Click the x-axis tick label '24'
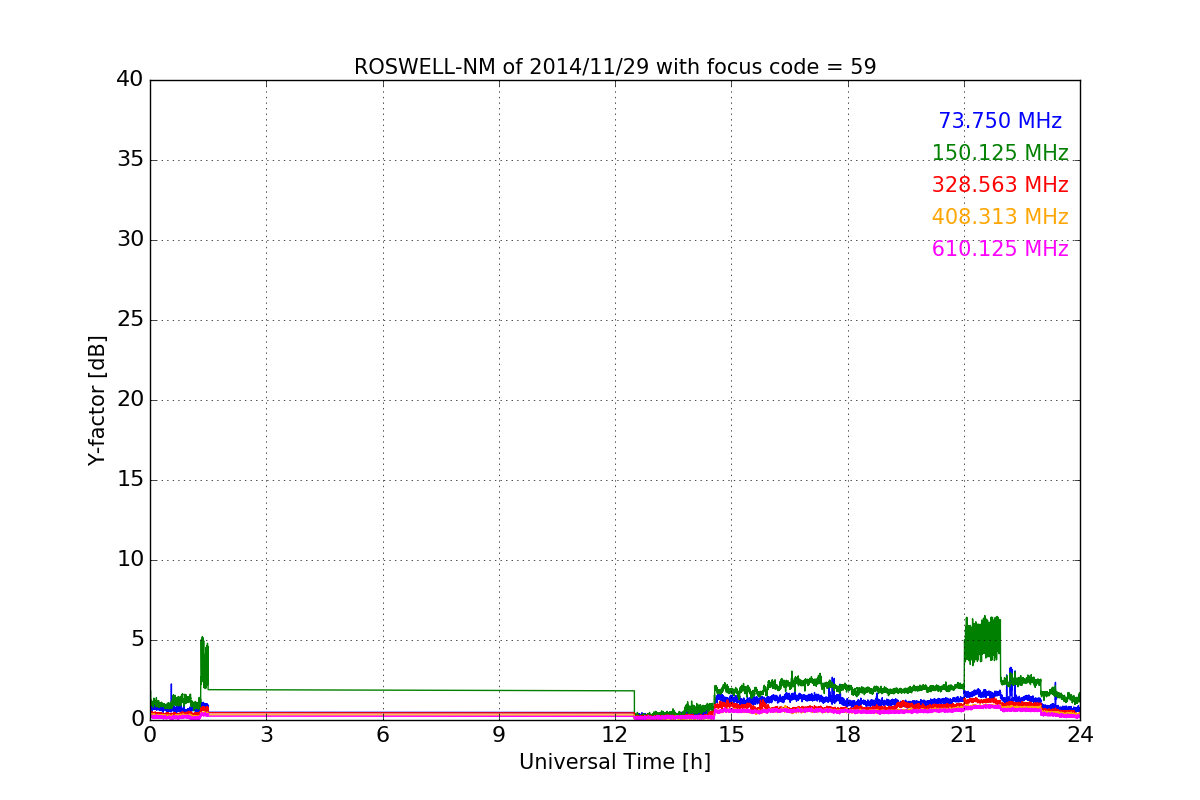Image resolution: width=1200 pixels, height=800 pixels. (x=1080, y=735)
